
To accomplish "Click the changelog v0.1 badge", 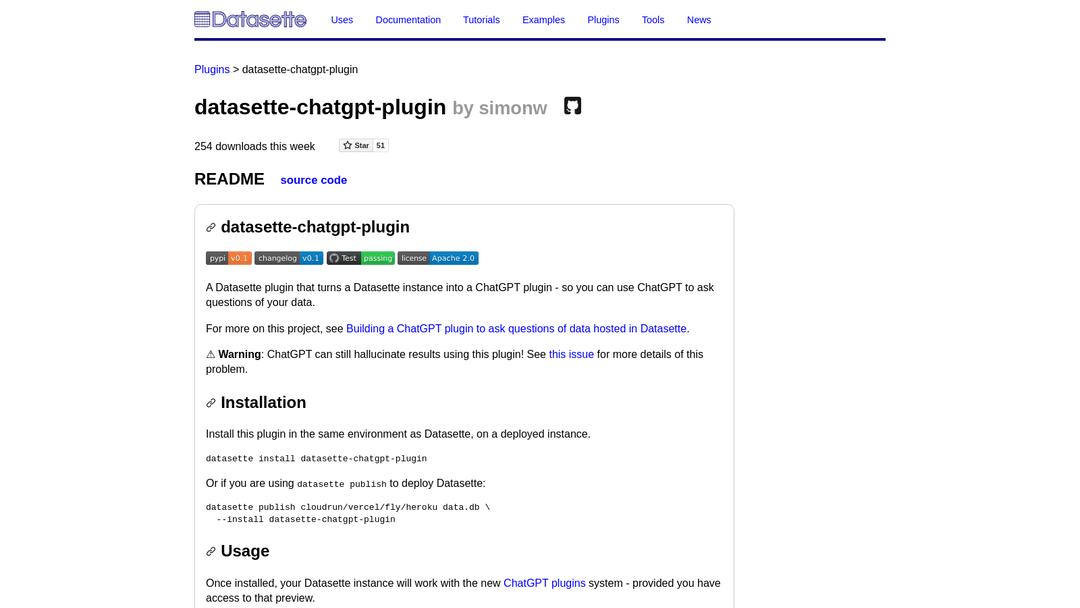I will tap(289, 258).
